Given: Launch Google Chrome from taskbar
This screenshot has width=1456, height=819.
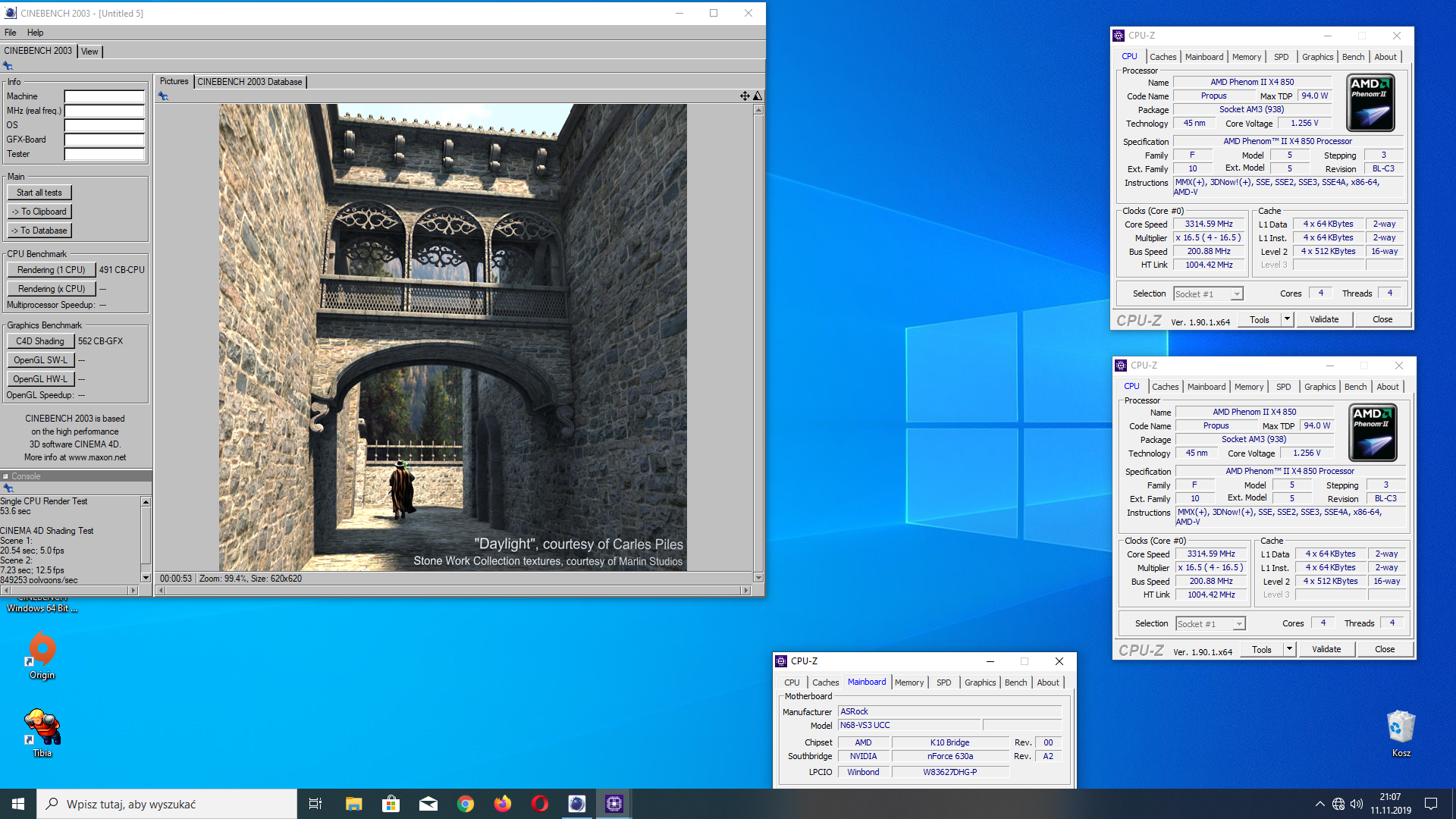Looking at the screenshot, I should click(x=466, y=804).
